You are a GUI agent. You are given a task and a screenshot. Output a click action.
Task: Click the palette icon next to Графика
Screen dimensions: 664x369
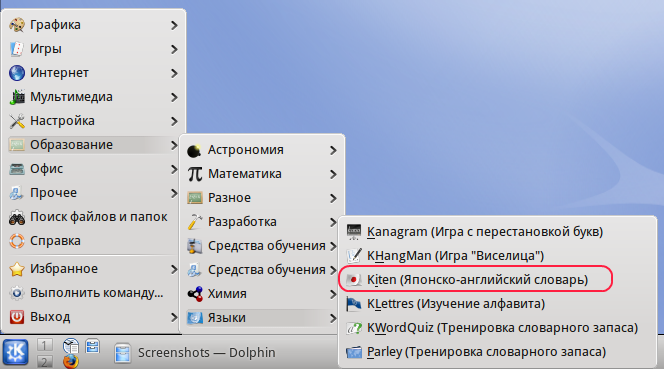click(17, 25)
